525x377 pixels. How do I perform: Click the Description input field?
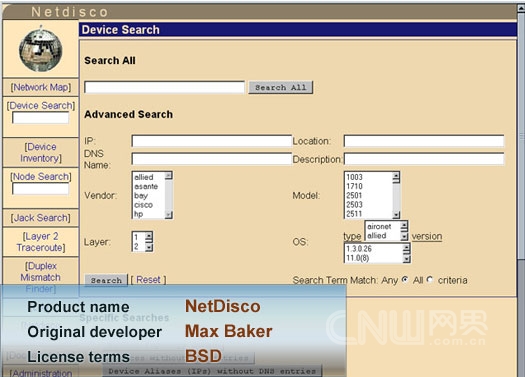click(x=424, y=159)
